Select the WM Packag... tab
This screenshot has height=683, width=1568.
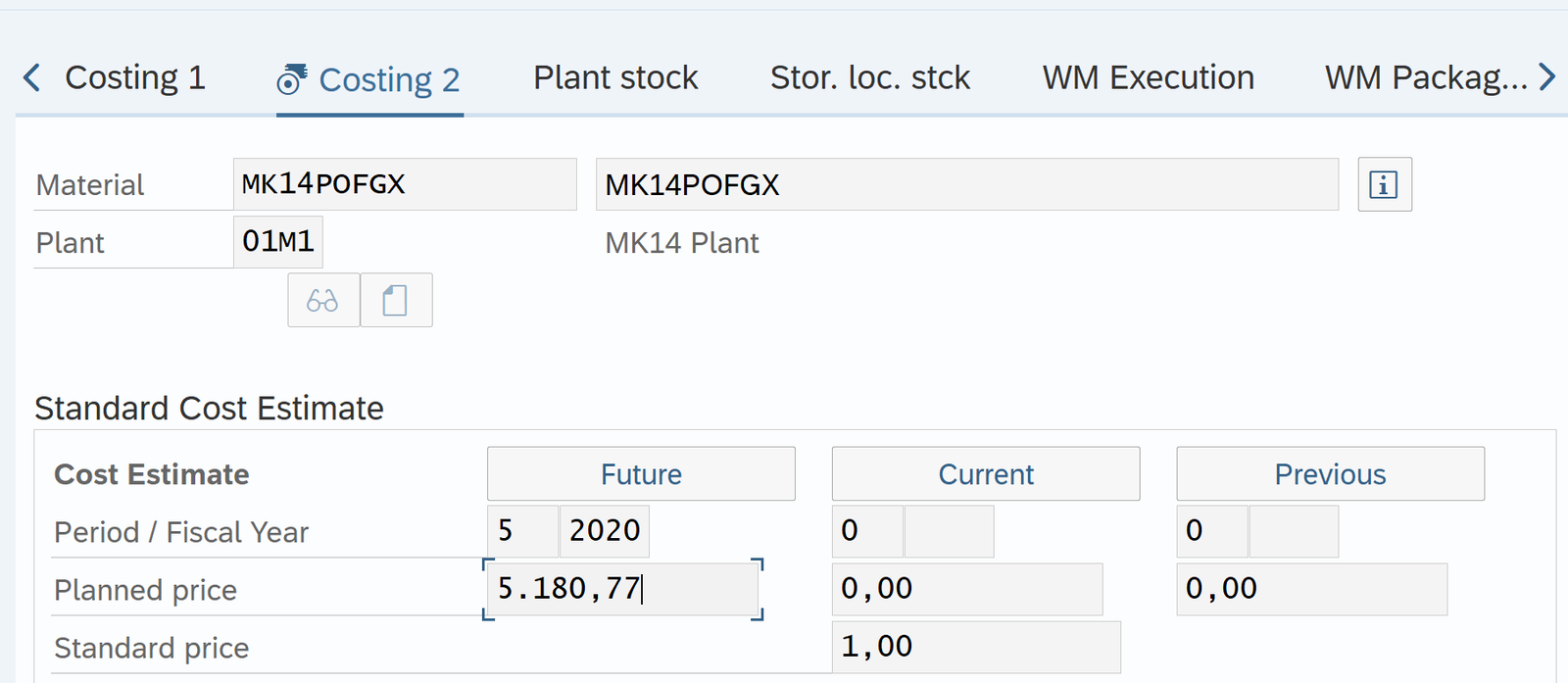[x=1425, y=77]
